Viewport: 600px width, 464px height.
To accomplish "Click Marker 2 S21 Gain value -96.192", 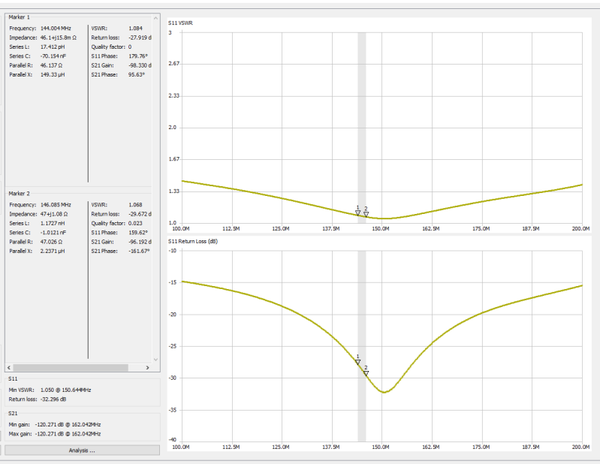I will coord(140,242).
